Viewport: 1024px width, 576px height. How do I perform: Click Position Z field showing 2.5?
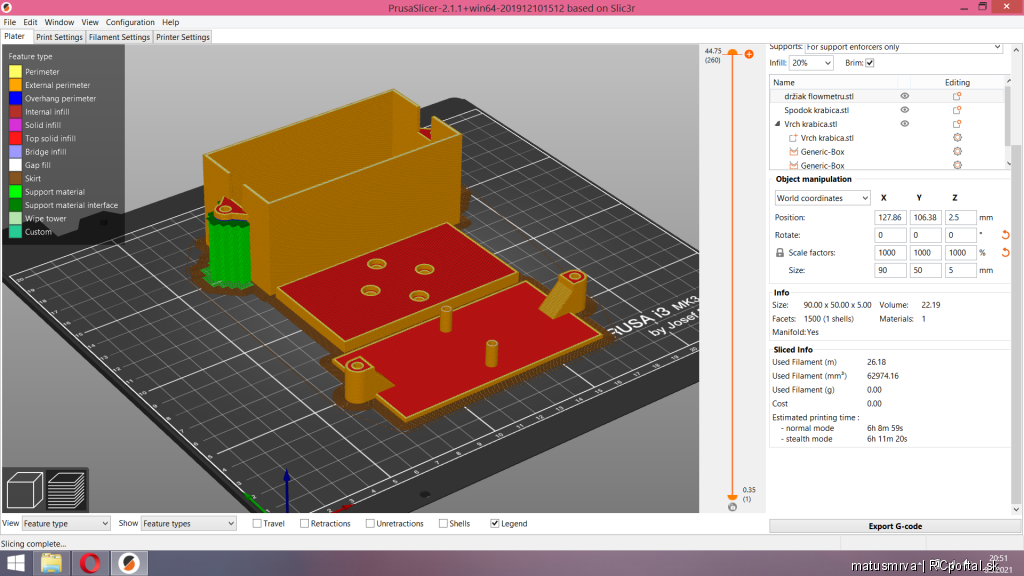960,217
